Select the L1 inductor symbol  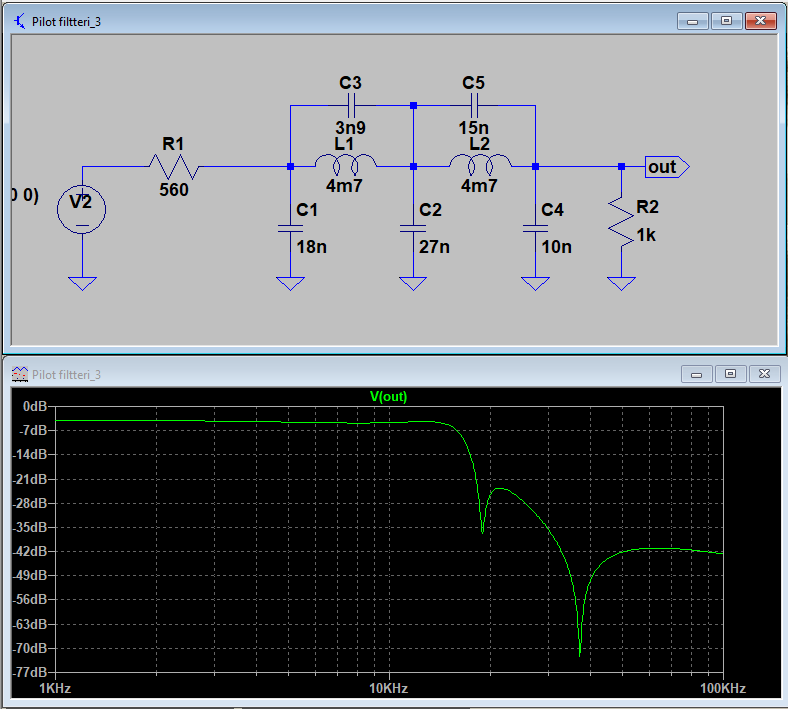345,164
